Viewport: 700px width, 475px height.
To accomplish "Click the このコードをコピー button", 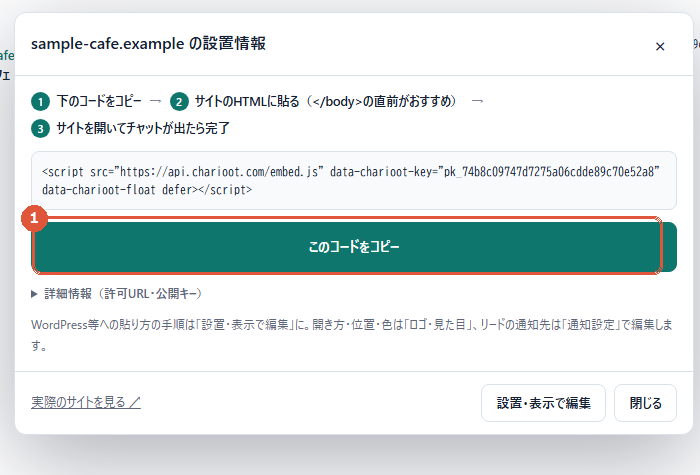I will 354,247.
